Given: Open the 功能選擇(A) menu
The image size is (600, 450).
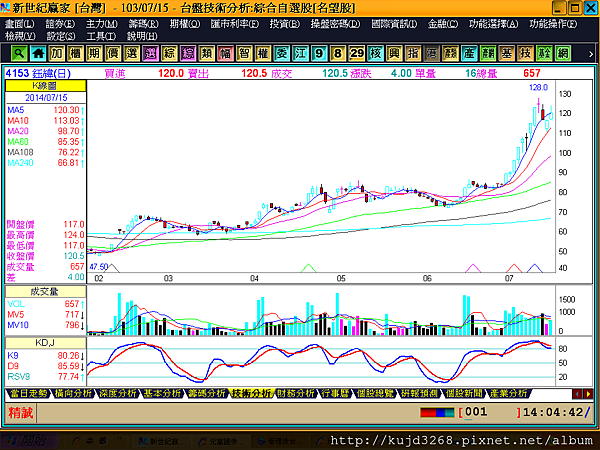Looking at the screenshot, I should point(494,24).
